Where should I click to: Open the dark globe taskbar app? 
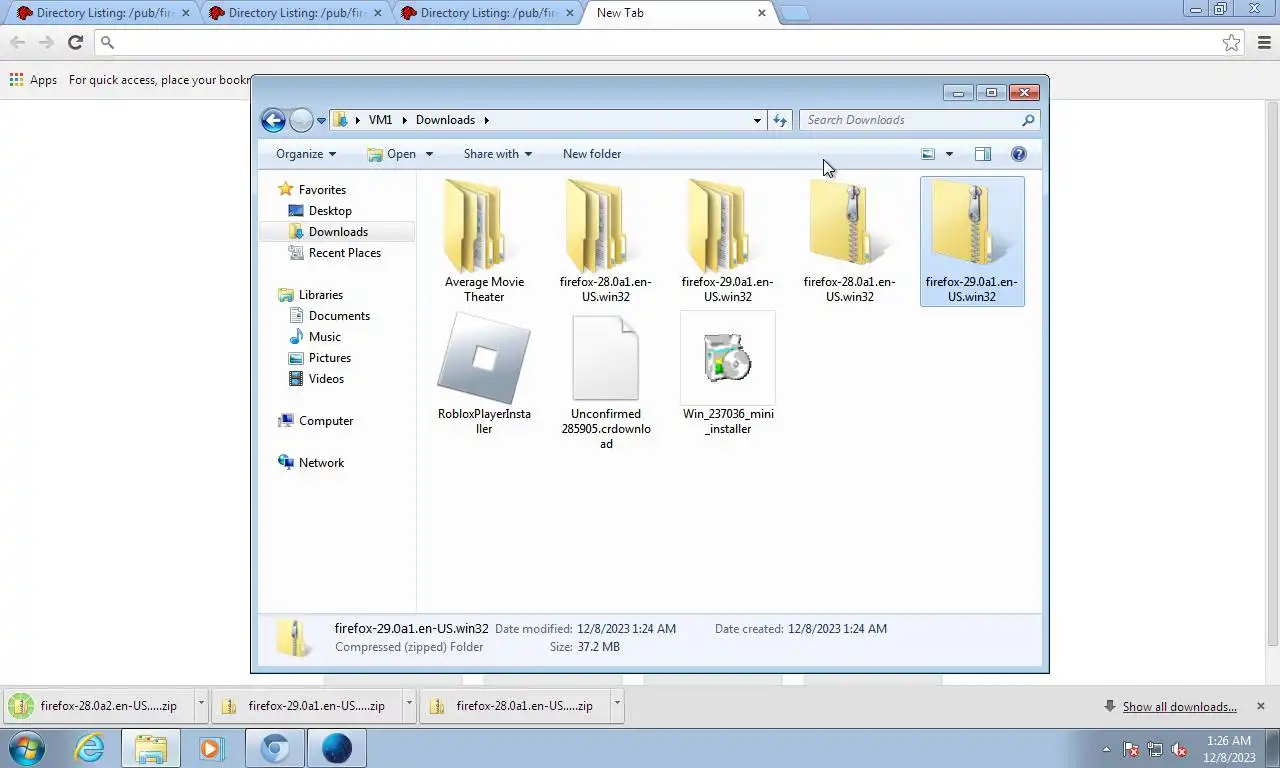tap(337, 748)
